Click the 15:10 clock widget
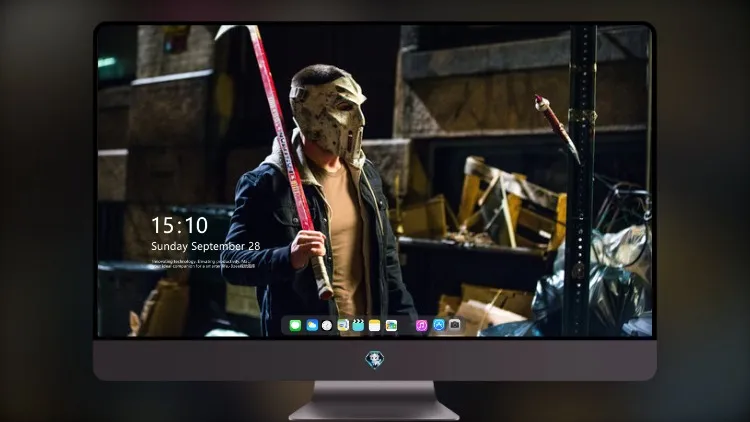Image resolution: width=750 pixels, height=422 pixels. coord(179,225)
